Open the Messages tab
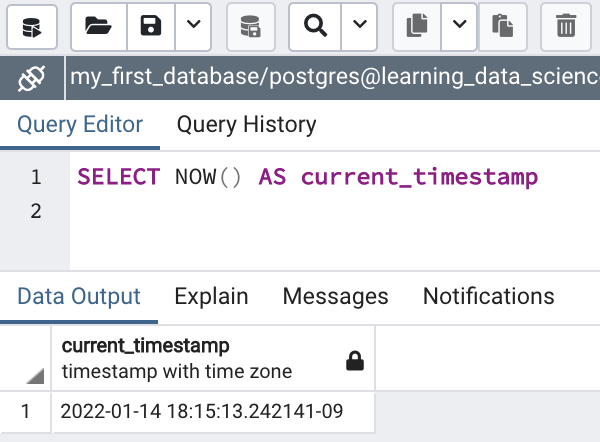The width and height of the screenshot is (600, 442). point(335,296)
